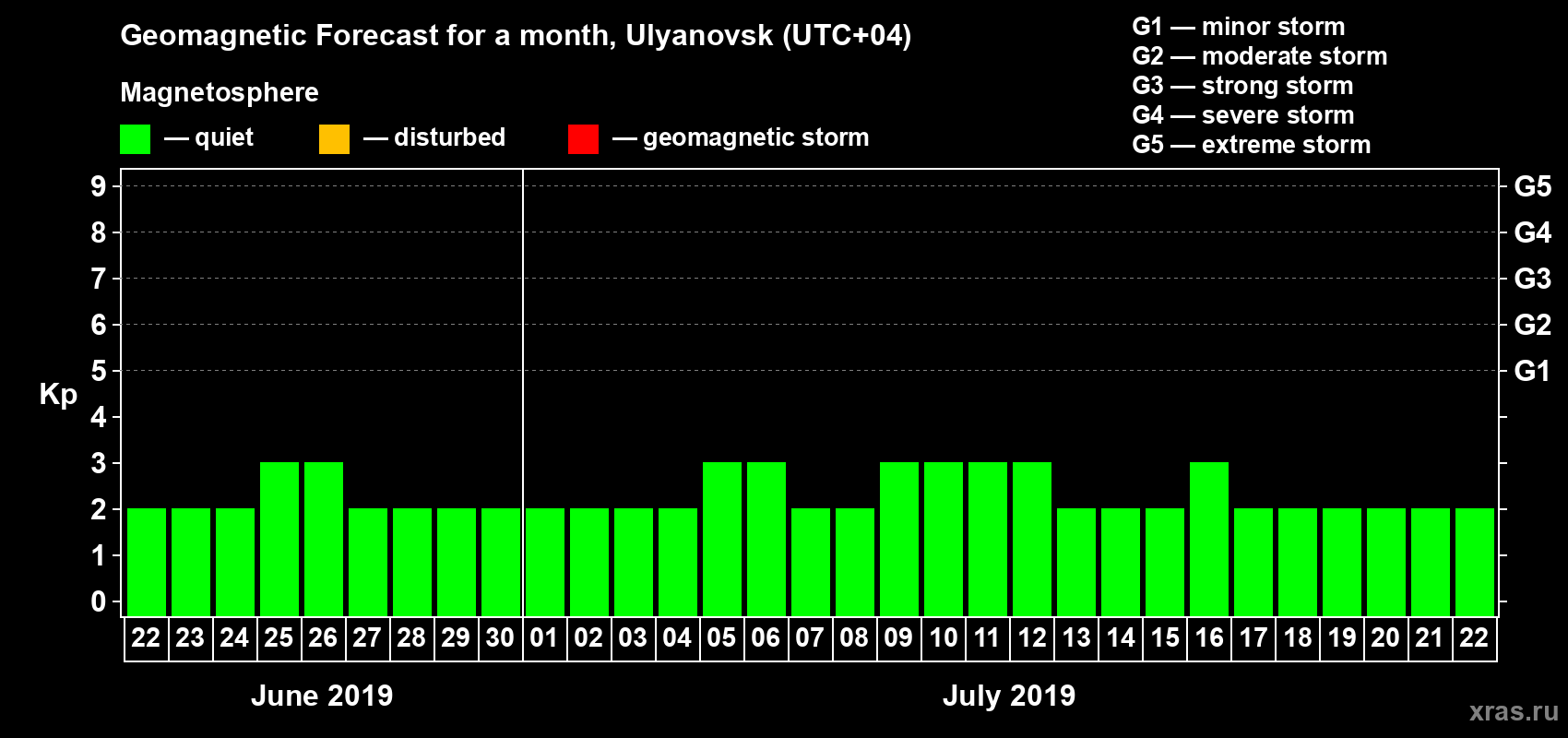The height and width of the screenshot is (738, 1568).
Task: Click the green bar for June 28
Action: tap(412, 562)
